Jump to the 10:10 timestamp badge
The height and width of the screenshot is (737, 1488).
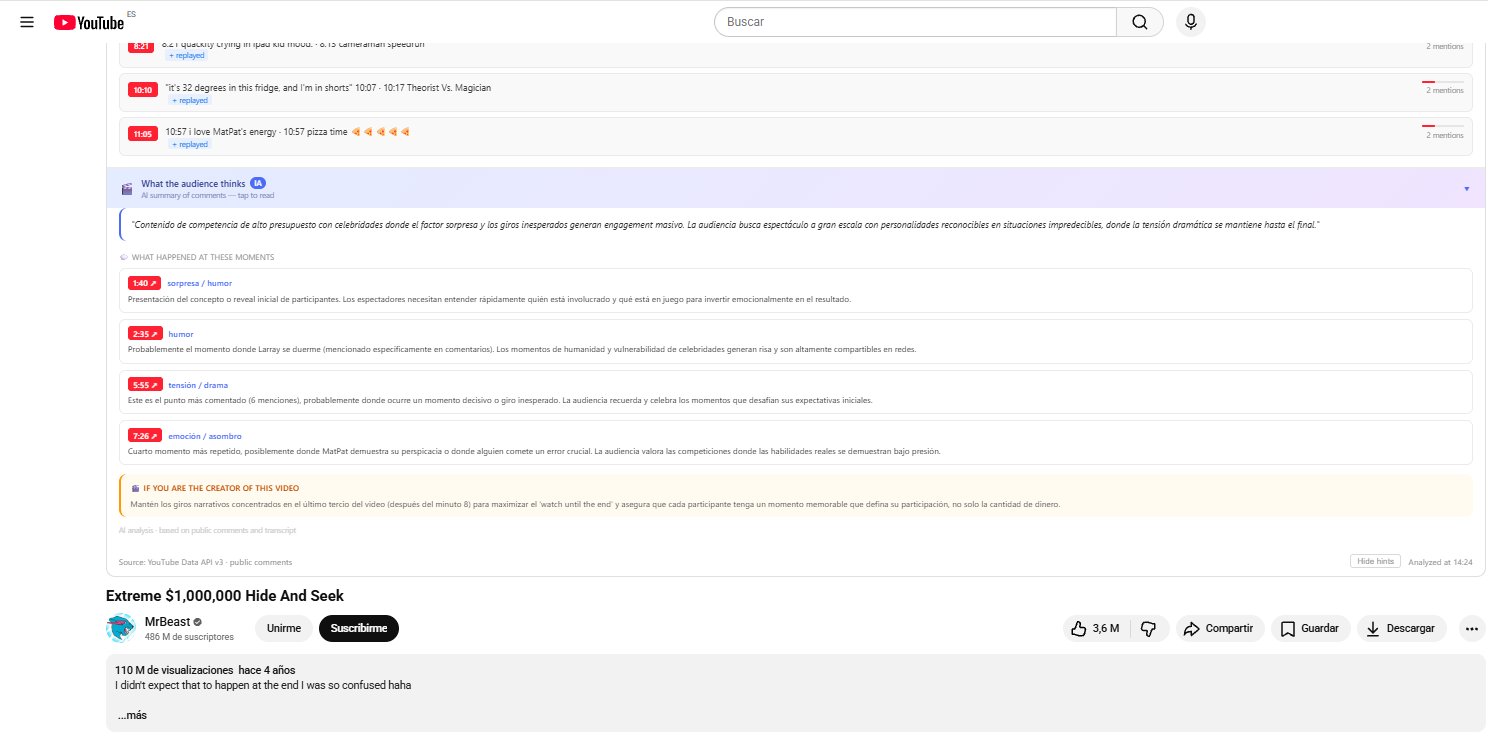[141, 90]
